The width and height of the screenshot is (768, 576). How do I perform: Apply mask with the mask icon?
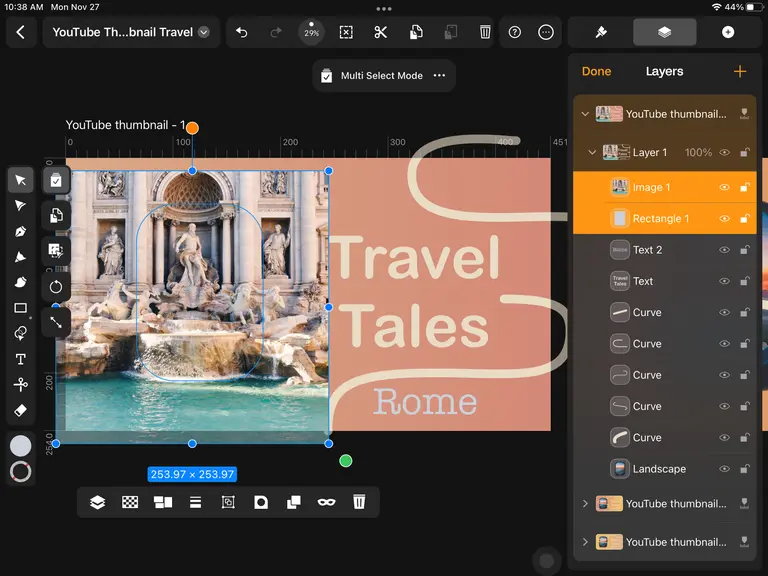tap(326, 502)
